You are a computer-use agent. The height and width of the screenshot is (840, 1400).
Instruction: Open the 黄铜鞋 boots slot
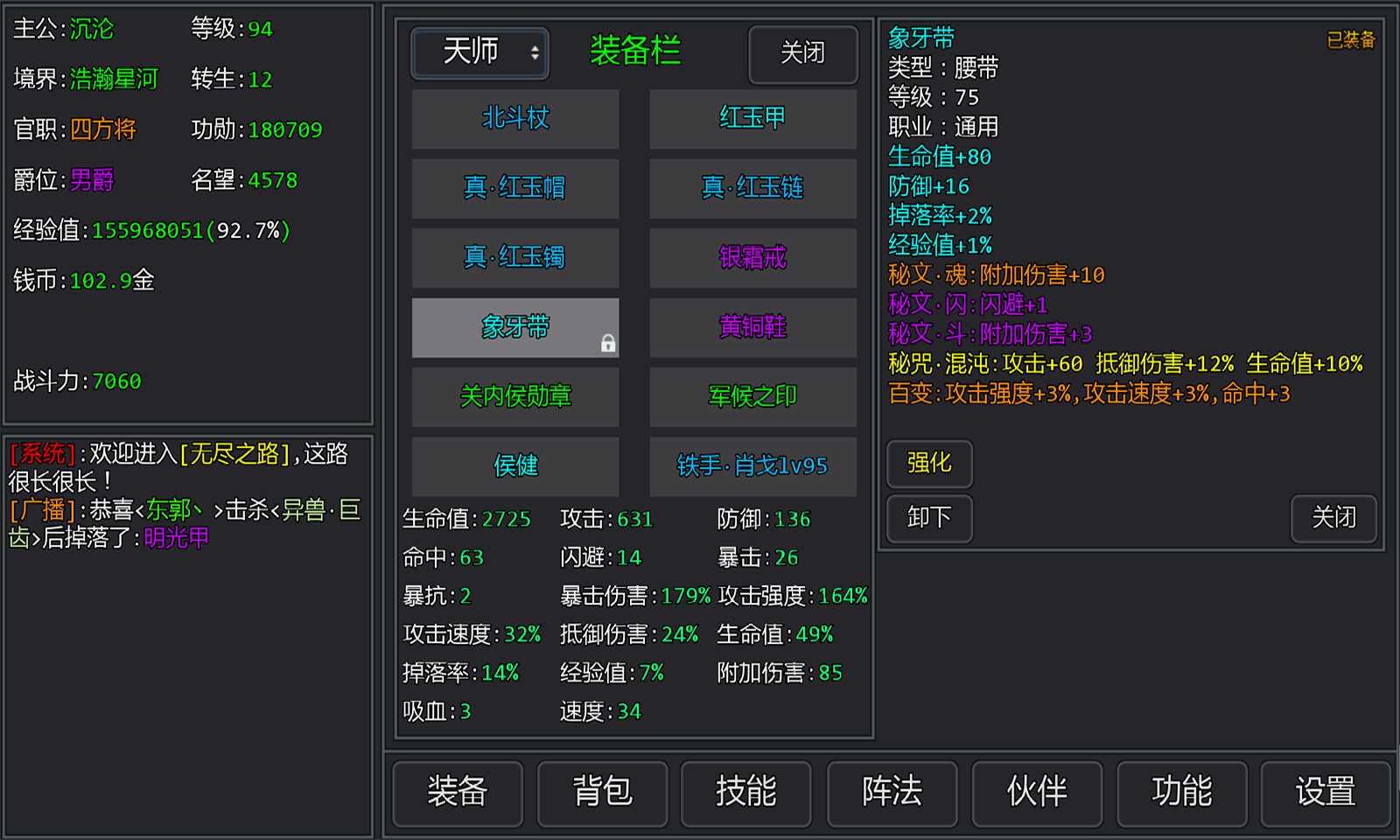coord(752,327)
